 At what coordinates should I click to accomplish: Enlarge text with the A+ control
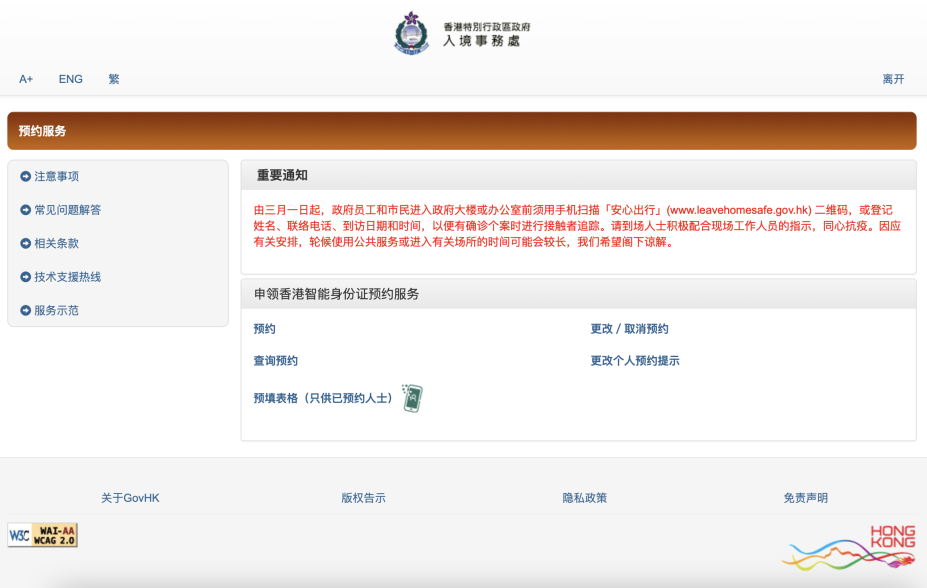[26, 79]
